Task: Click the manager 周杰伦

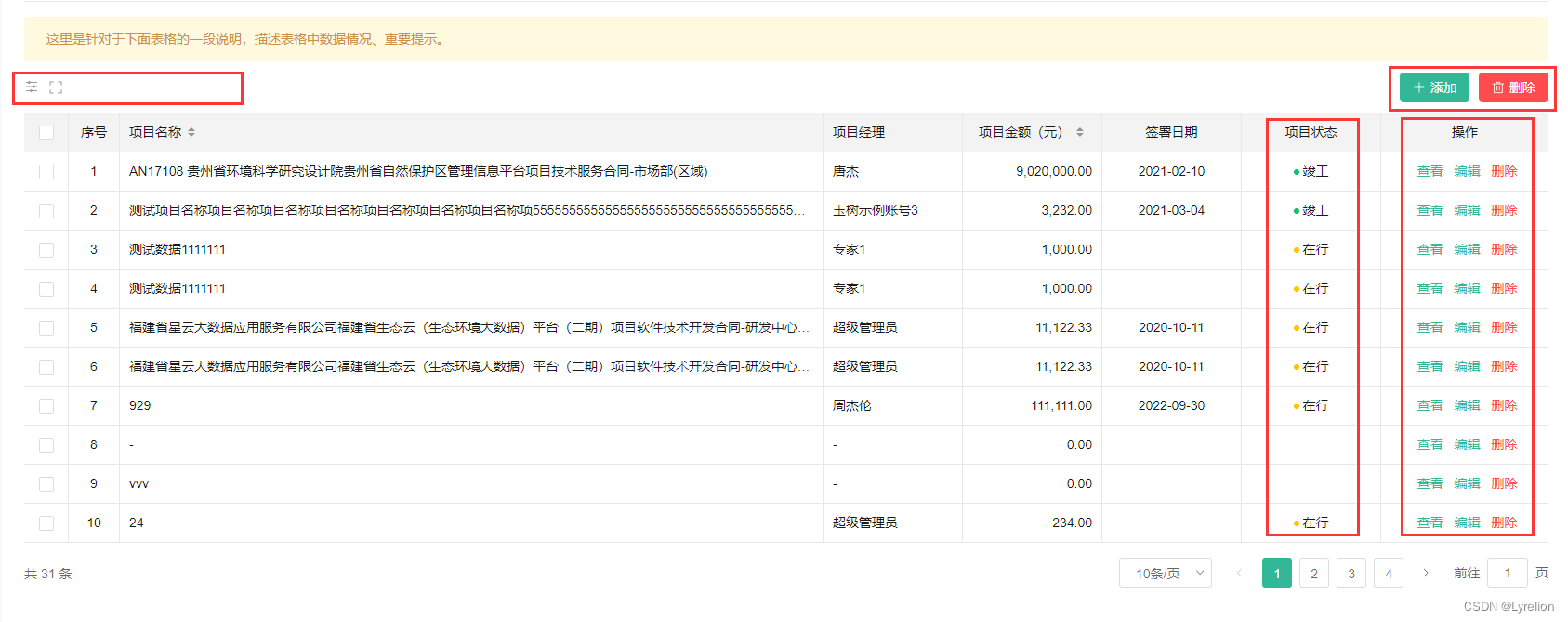Action: click(x=852, y=405)
